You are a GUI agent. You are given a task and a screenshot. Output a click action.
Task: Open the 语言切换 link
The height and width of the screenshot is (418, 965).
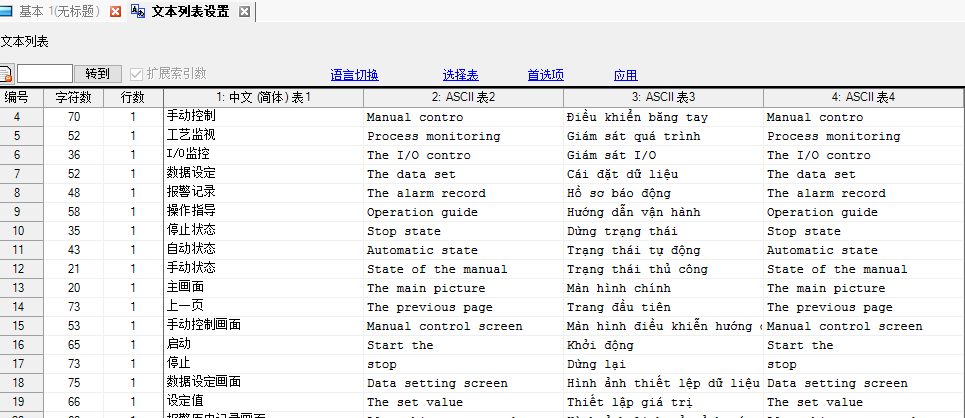[x=354, y=75]
